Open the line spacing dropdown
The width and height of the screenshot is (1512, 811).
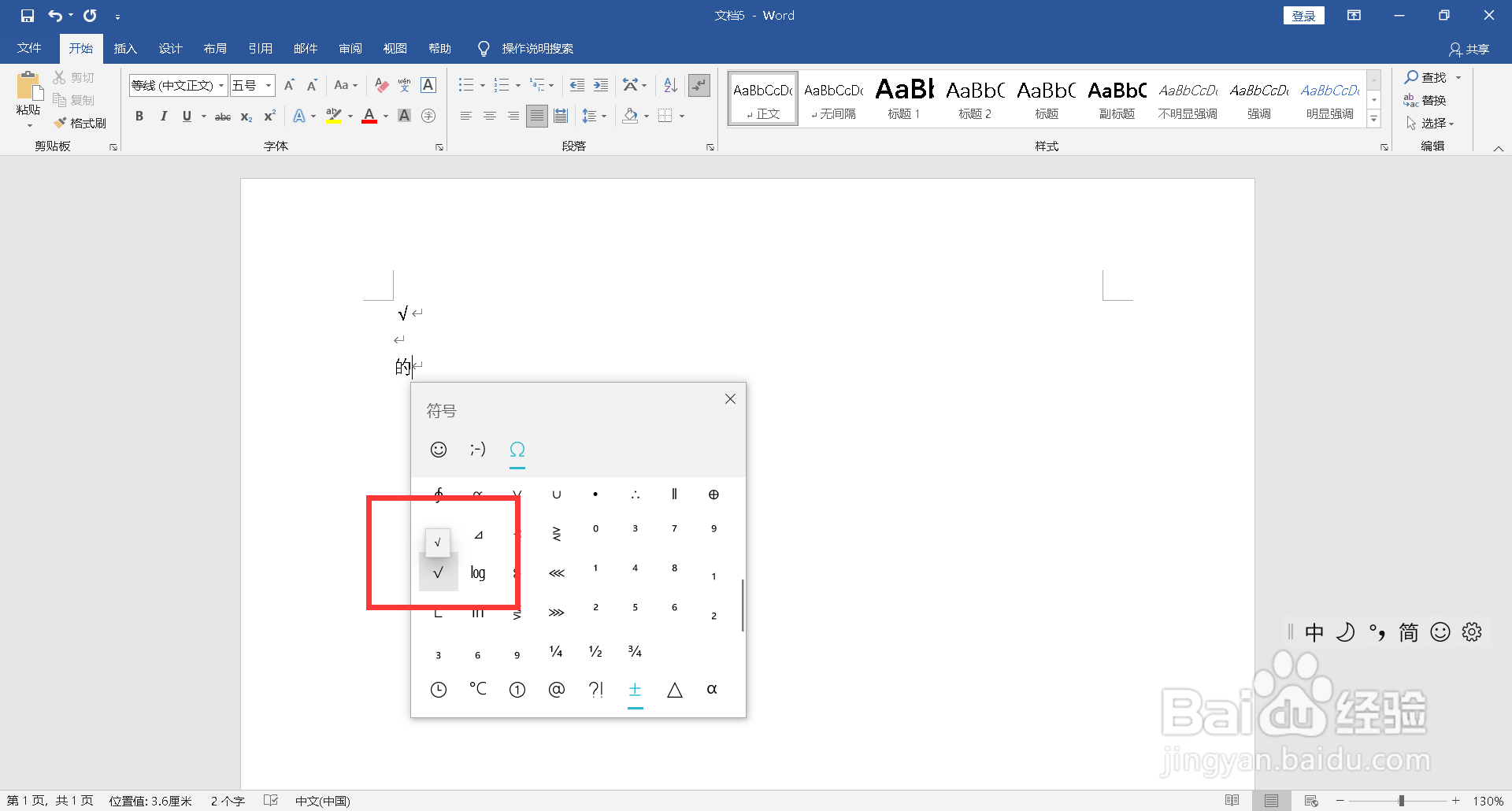pos(594,117)
